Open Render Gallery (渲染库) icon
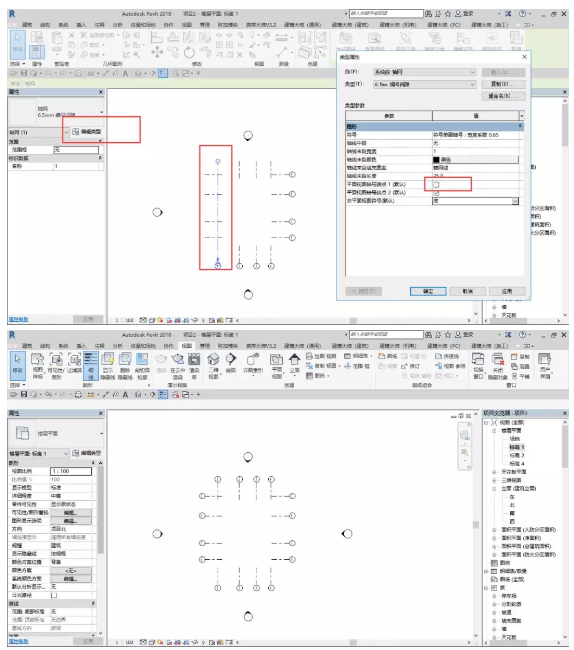574x650 pixels. 194,365
